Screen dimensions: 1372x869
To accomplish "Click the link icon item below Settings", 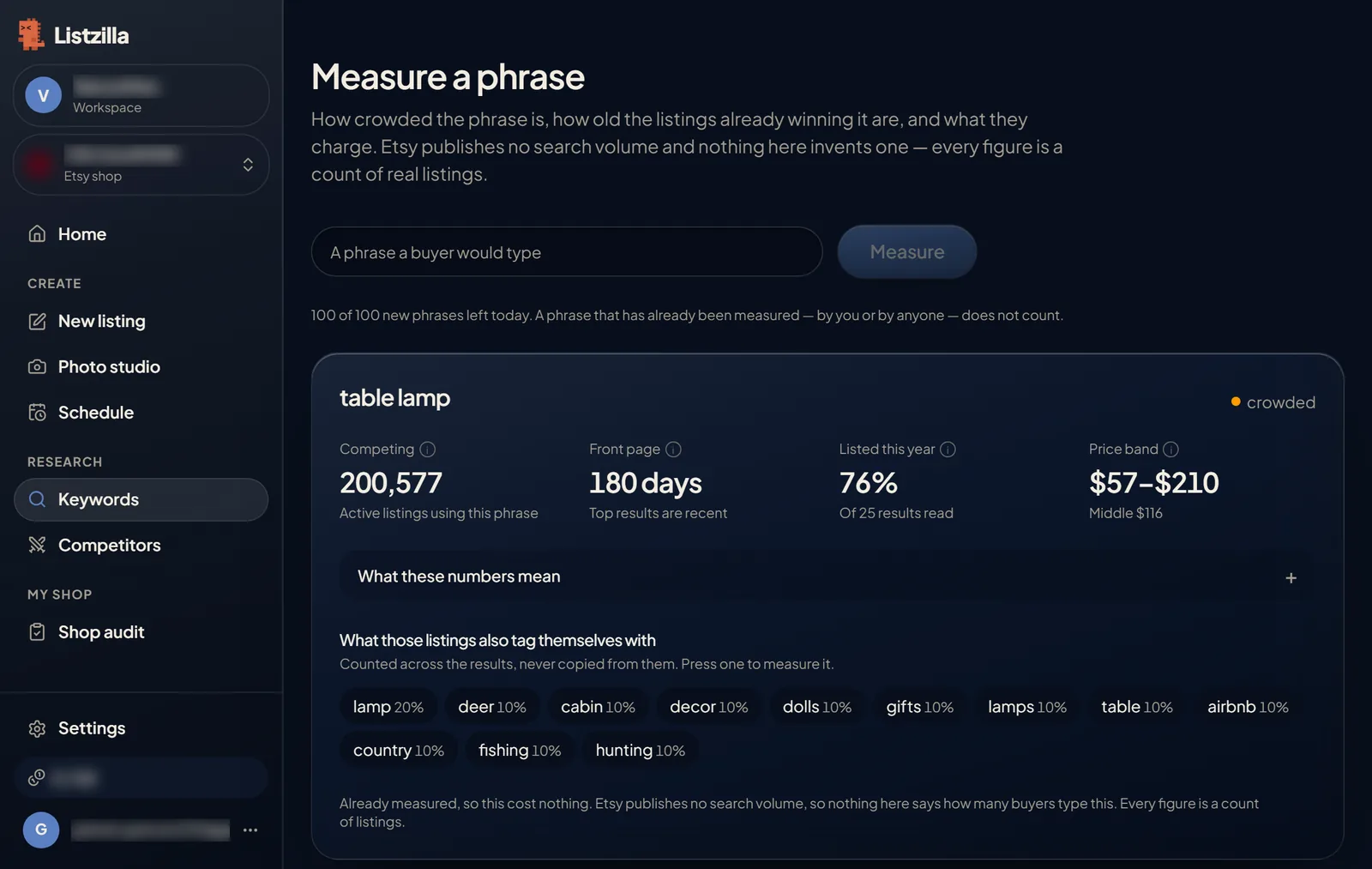I will click(x=141, y=778).
